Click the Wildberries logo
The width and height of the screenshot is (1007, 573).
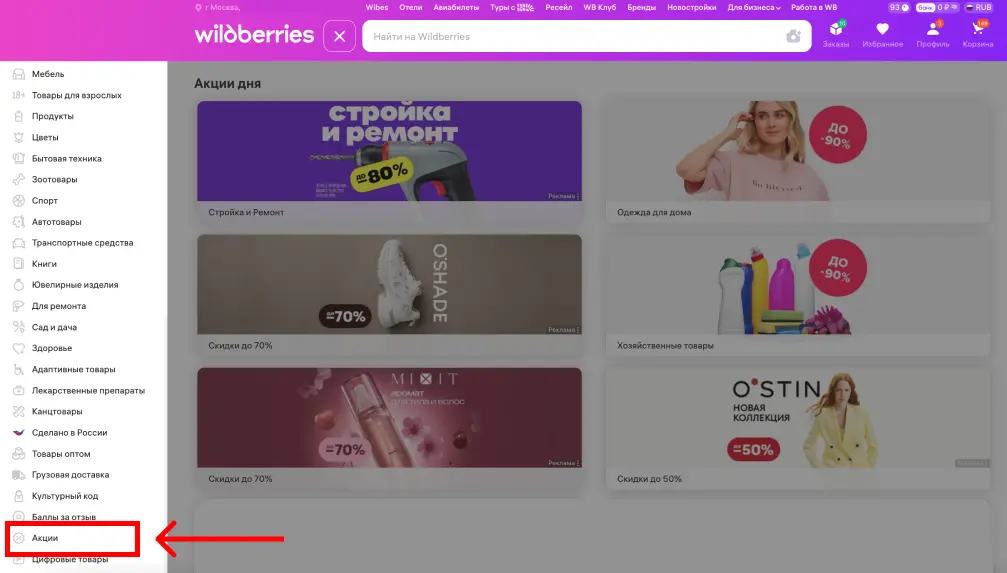pyautogui.click(x=254, y=35)
